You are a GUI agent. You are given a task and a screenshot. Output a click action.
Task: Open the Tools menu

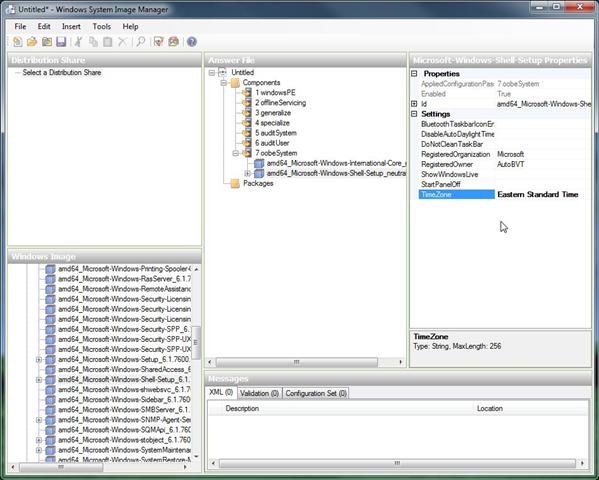pyautogui.click(x=102, y=26)
